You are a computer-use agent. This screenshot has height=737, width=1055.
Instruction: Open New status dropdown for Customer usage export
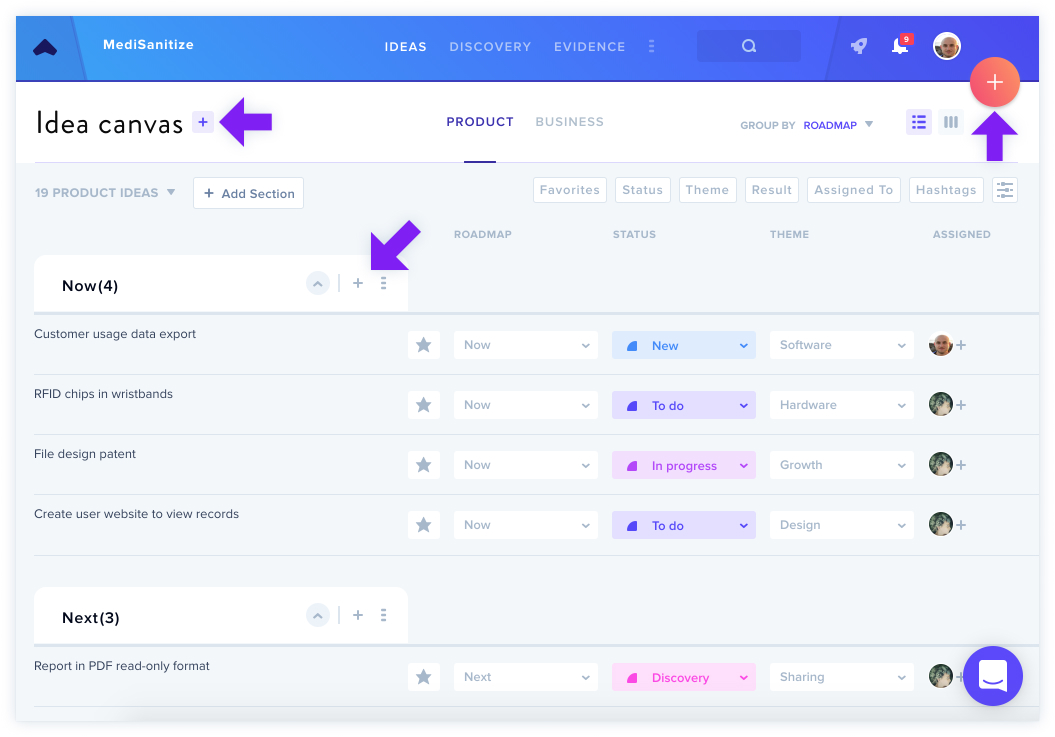[x=684, y=345]
